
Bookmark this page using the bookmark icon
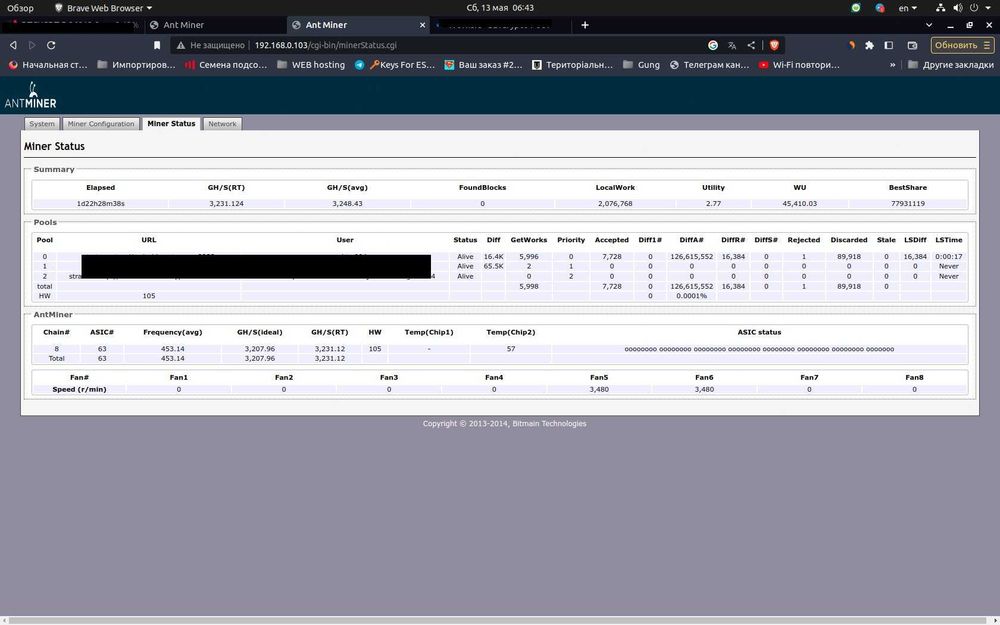157,45
